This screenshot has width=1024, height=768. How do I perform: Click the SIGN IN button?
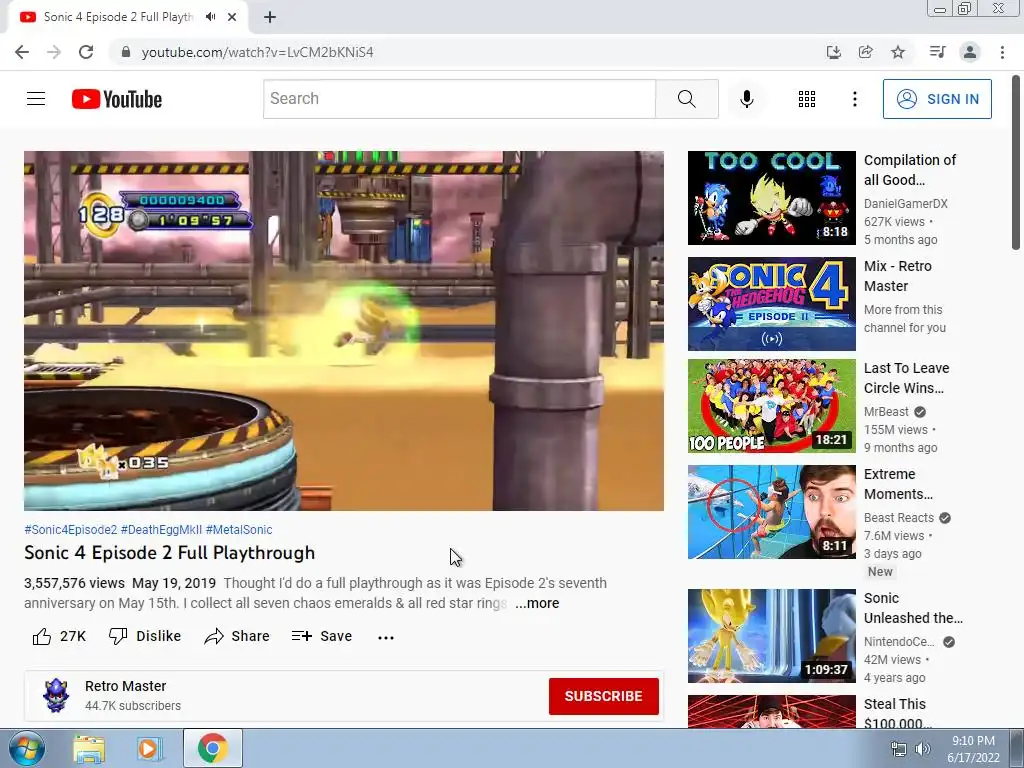pyautogui.click(x=937, y=99)
